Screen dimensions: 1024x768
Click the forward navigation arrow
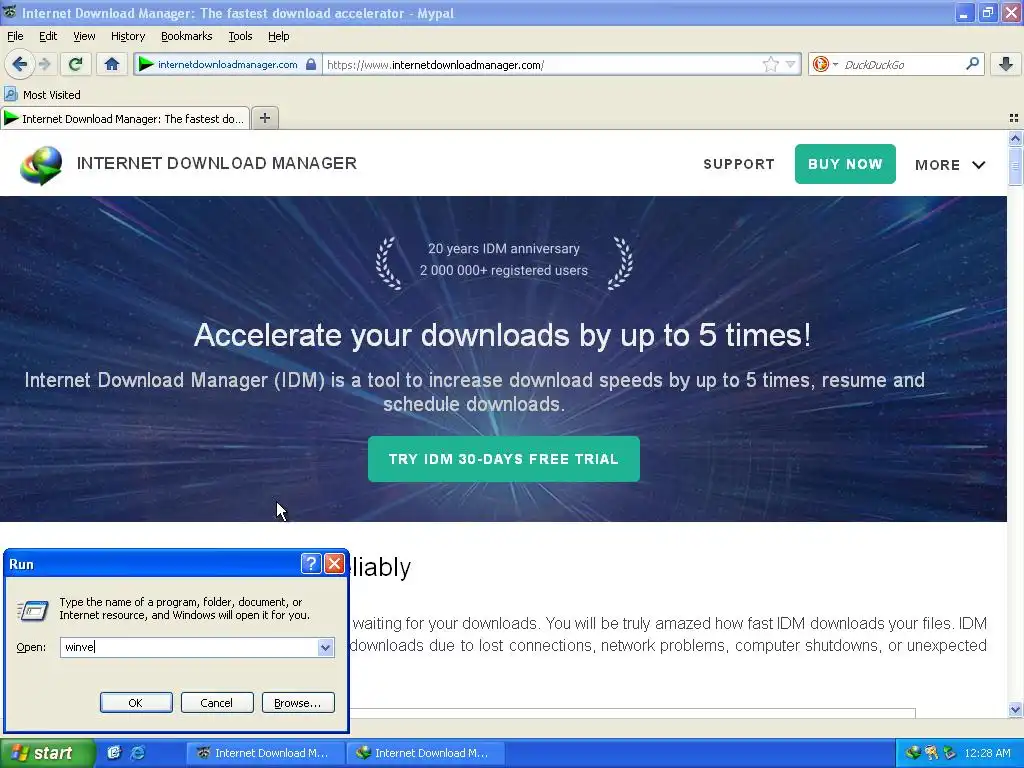(45, 64)
